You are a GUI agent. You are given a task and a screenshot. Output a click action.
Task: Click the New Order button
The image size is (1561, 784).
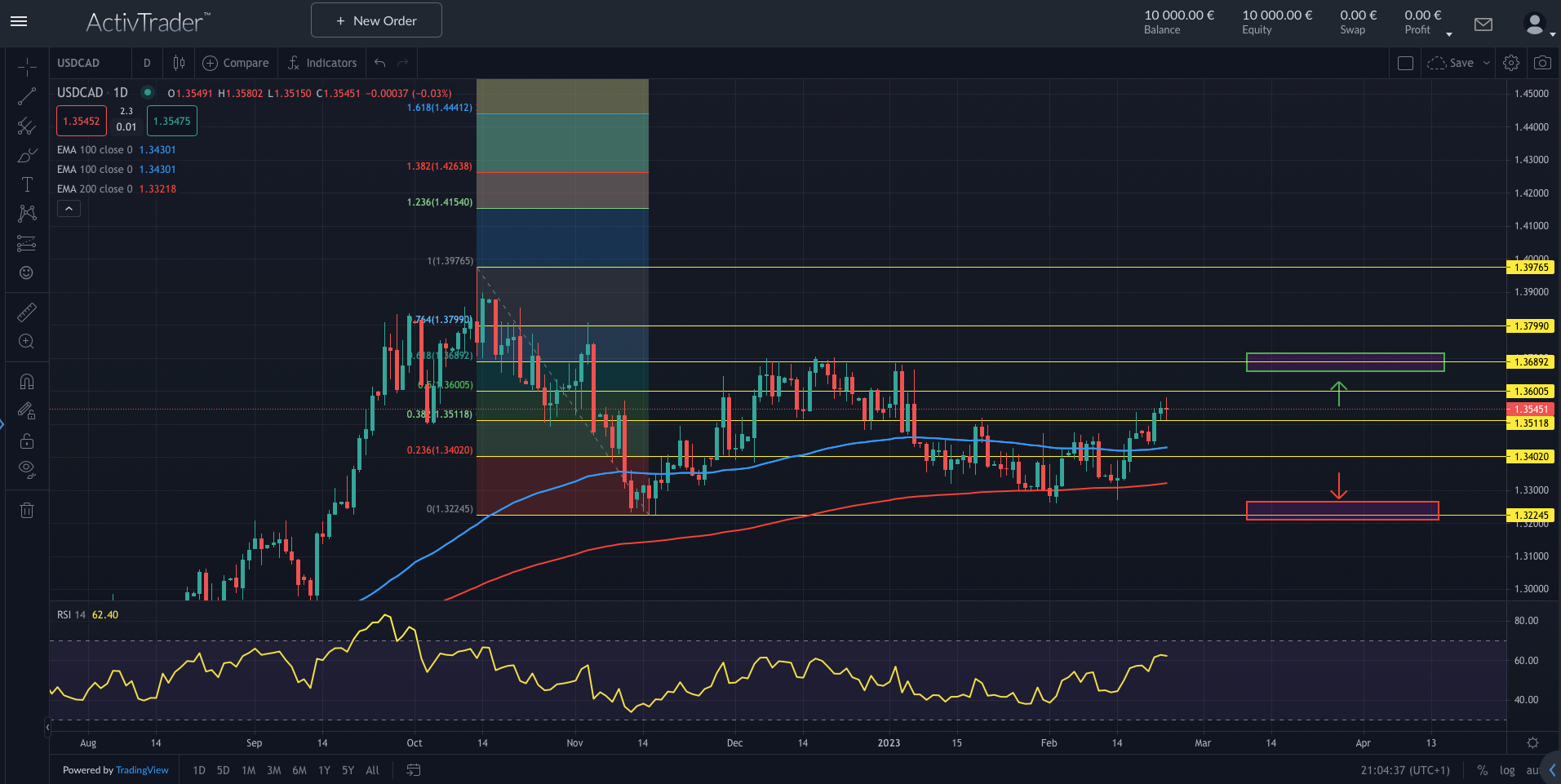375,20
